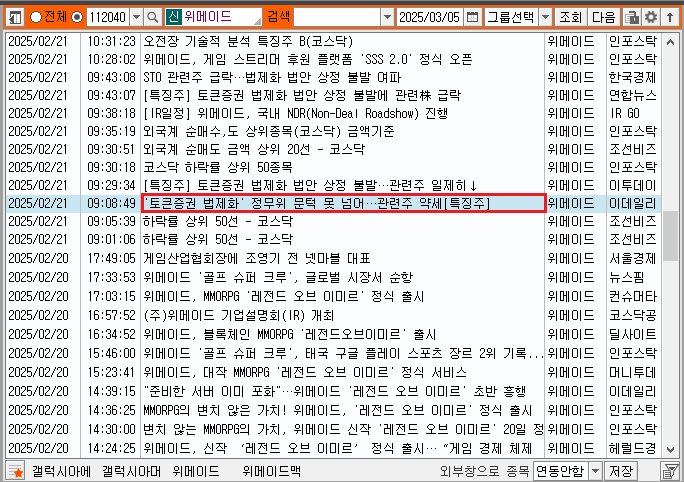Image resolution: width=684 pixels, height=482 pixels.
Task: Click the 조회 button
Action: click(x=570, y=17)
